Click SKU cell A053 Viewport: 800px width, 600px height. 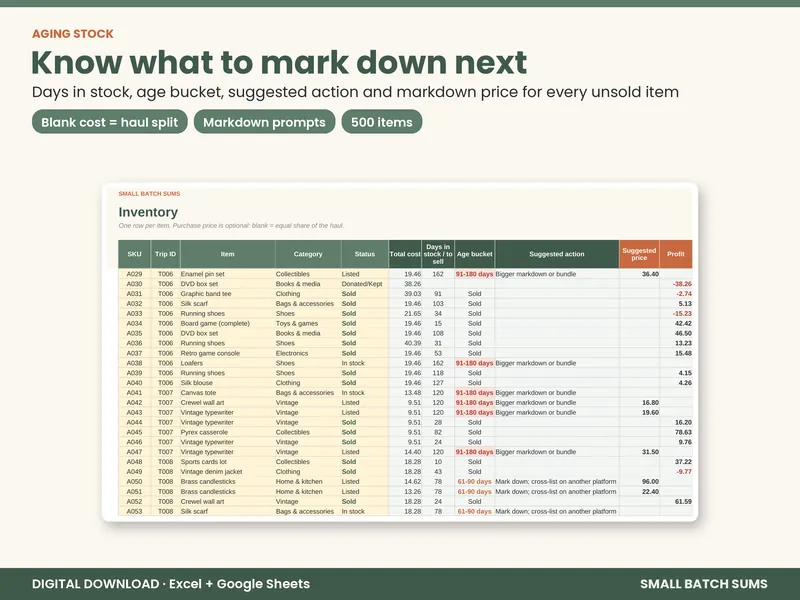pyautogui.click(x=135, y=511)
